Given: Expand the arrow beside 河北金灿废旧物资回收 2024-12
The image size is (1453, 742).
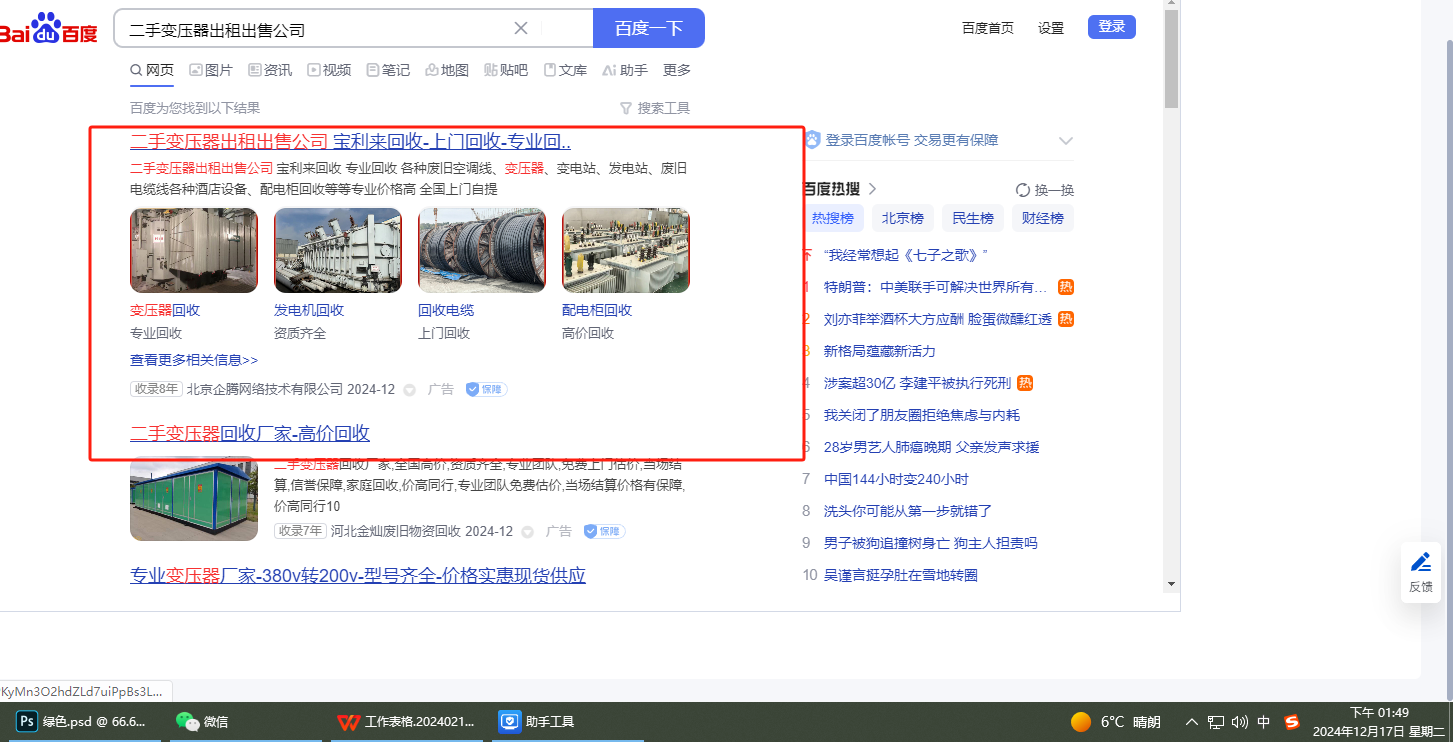Looking at the screenshot, I should (527, 532).
